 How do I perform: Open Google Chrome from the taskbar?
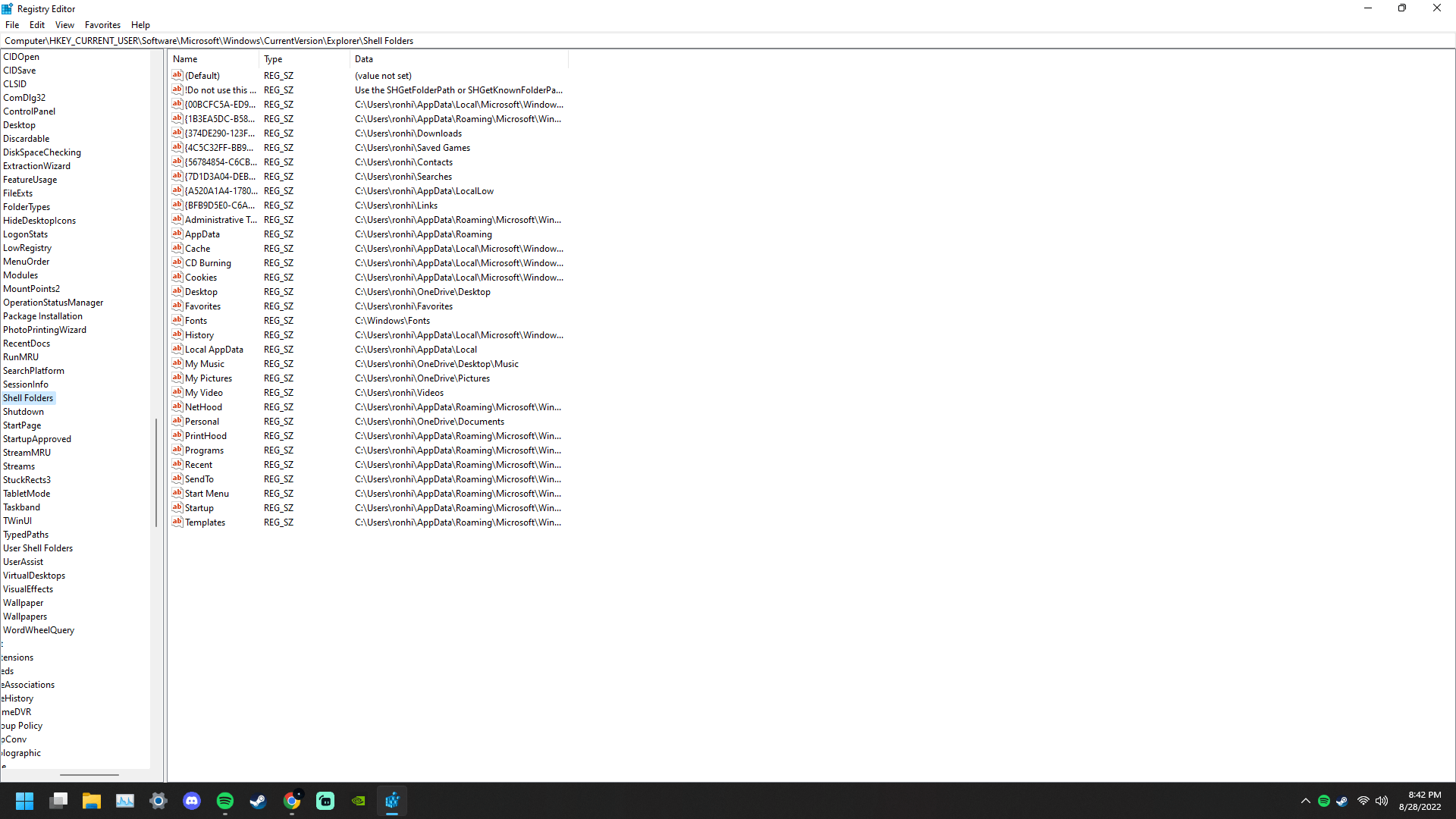point(292,801)
